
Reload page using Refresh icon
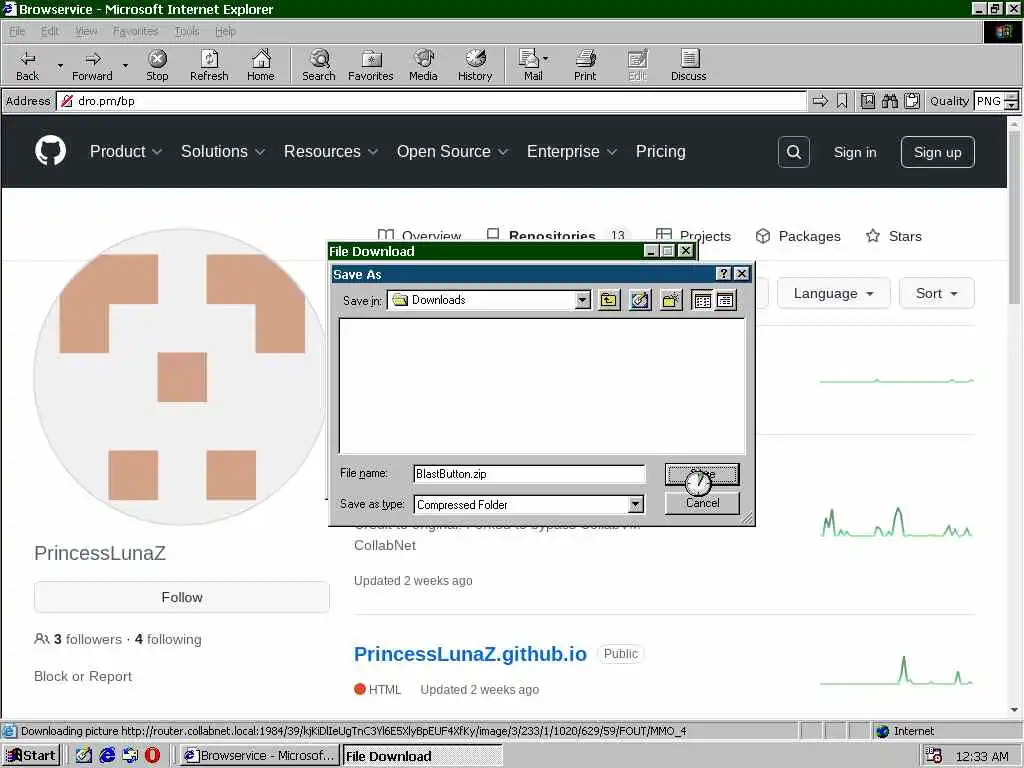click(209, 65)
